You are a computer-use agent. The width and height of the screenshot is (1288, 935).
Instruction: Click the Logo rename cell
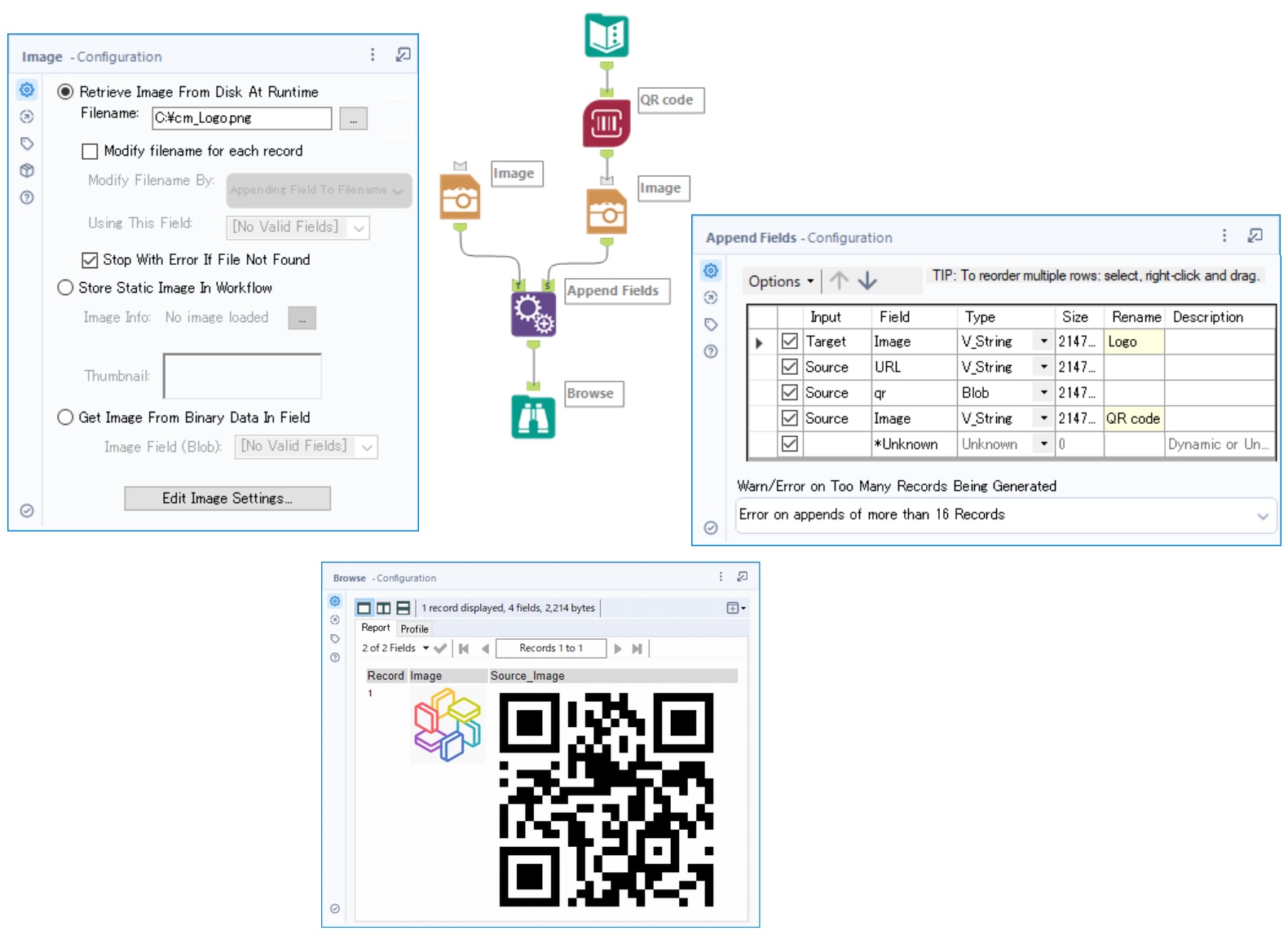pyautogui.click(x=1134, y=342)
